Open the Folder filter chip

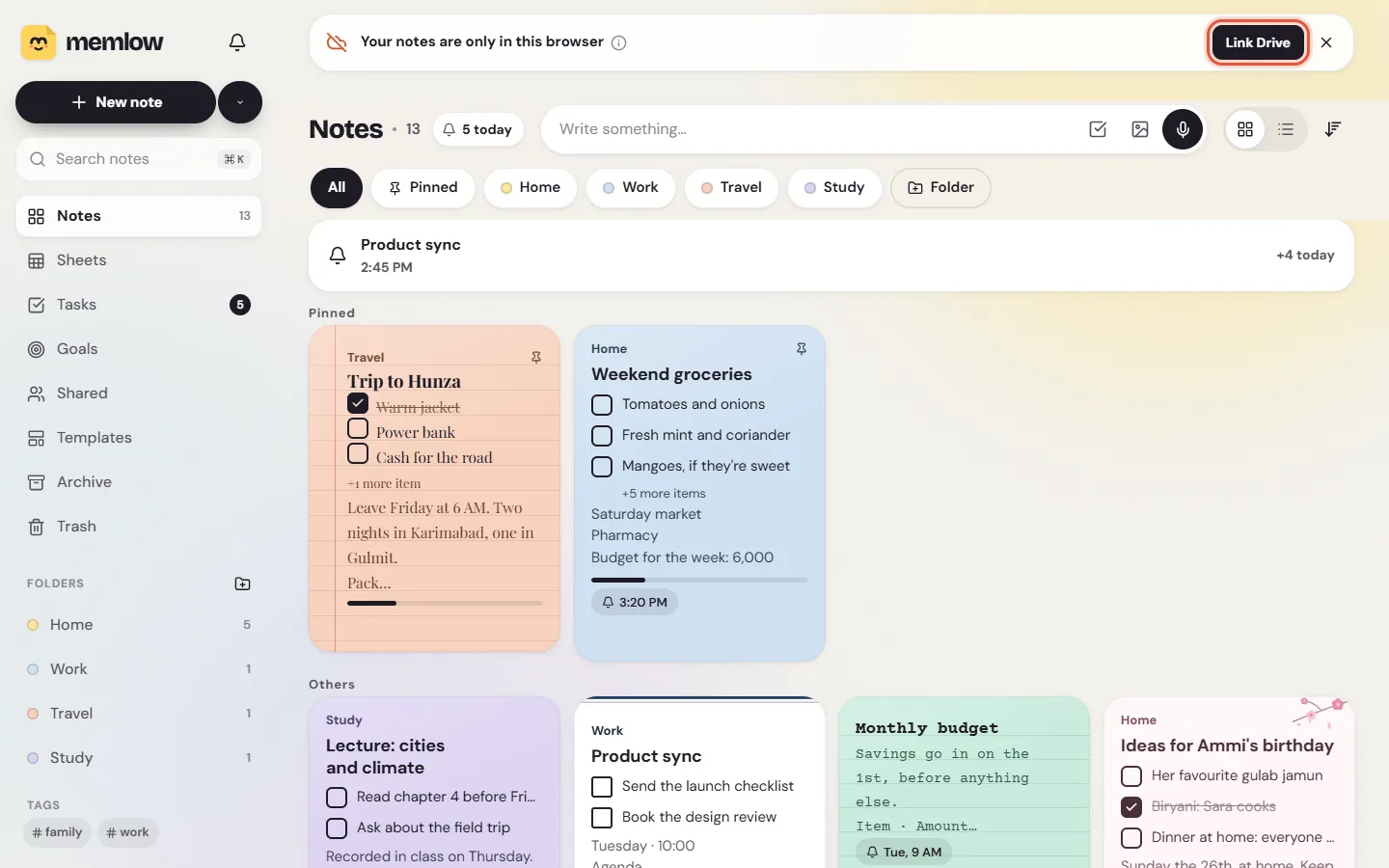pos(941,187)
